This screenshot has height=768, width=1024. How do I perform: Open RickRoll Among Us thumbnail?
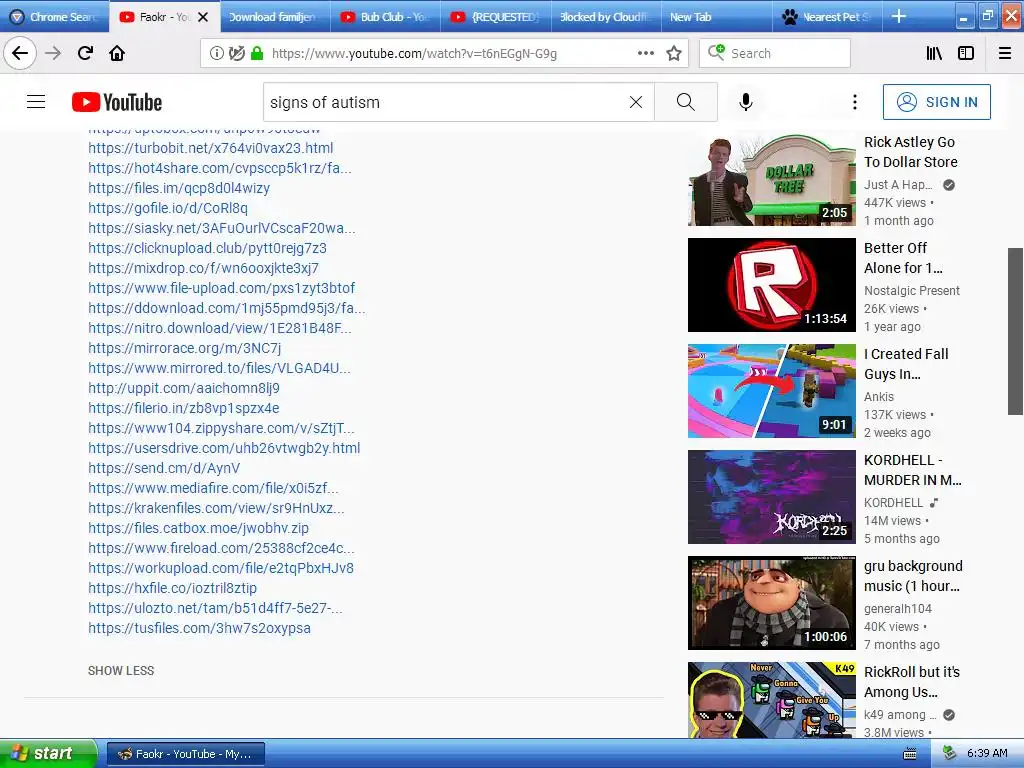771,700
